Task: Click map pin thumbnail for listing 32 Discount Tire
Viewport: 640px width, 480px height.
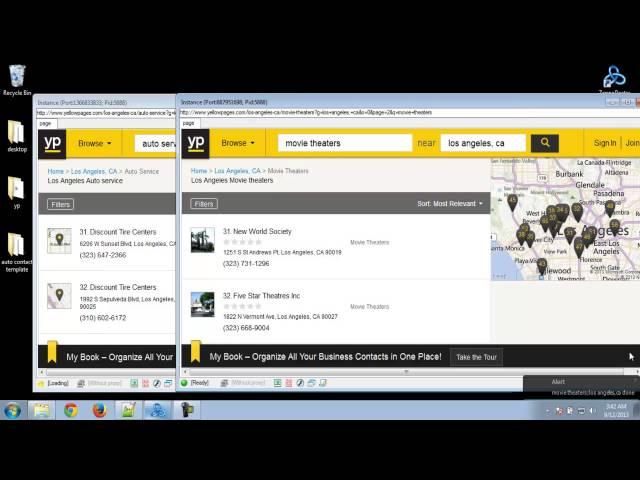Action: tap(59, 296)
